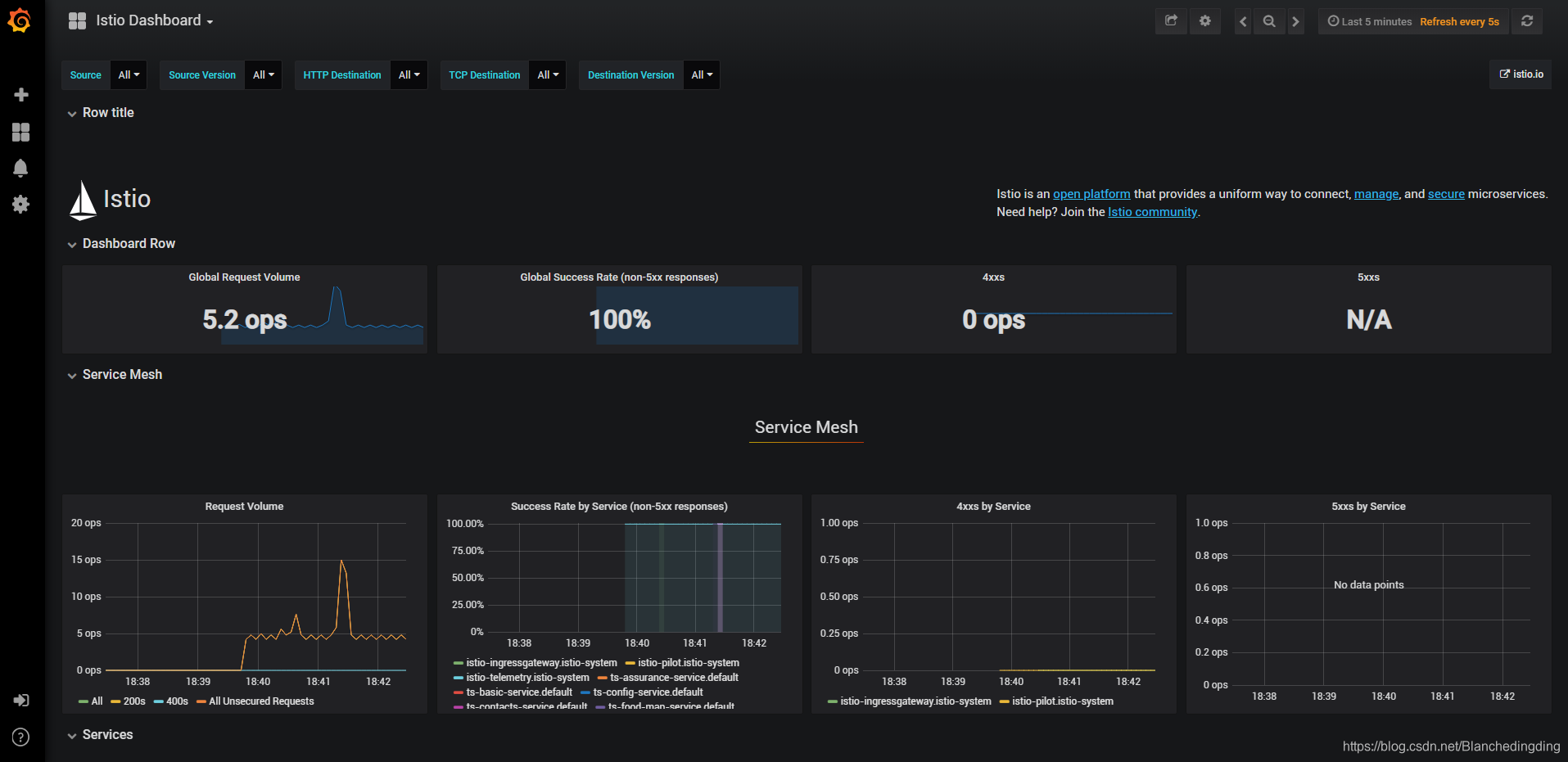Click the dashboard grid icon beside title

[77, 21]
